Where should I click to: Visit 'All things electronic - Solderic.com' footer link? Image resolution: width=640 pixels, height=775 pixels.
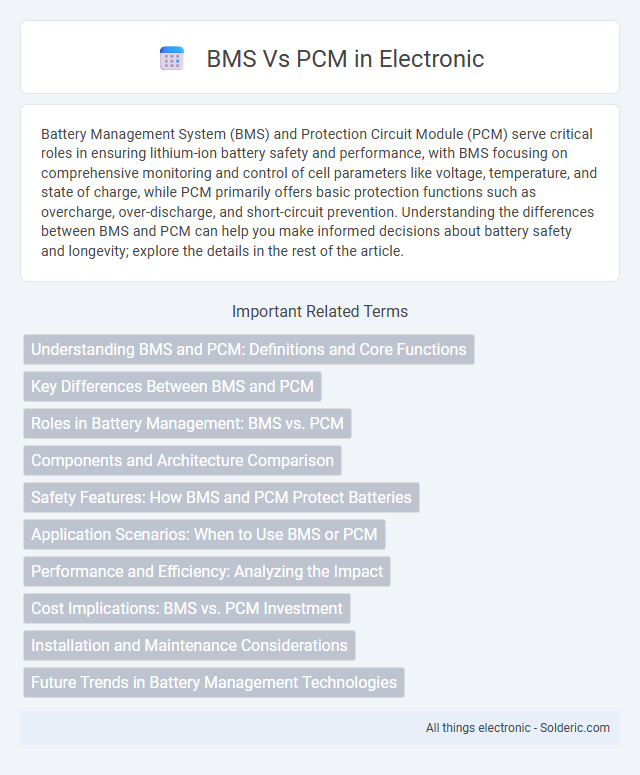click(517, 728)
